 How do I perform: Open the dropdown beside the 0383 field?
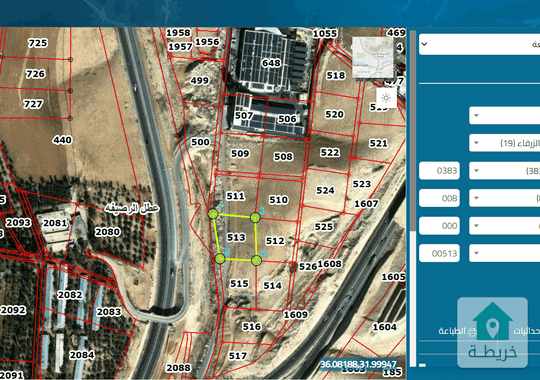505,171
